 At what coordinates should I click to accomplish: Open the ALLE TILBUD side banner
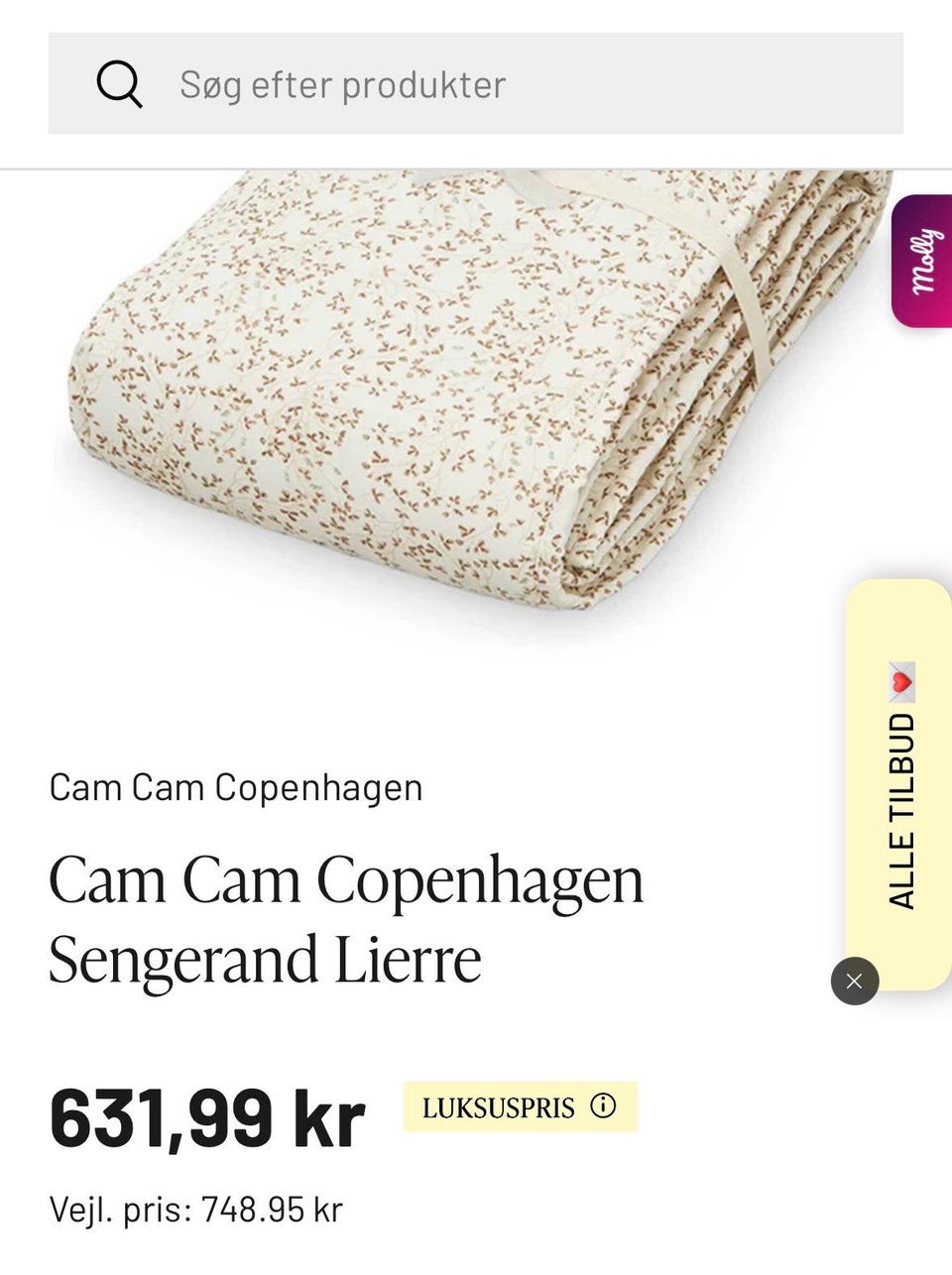898,784
